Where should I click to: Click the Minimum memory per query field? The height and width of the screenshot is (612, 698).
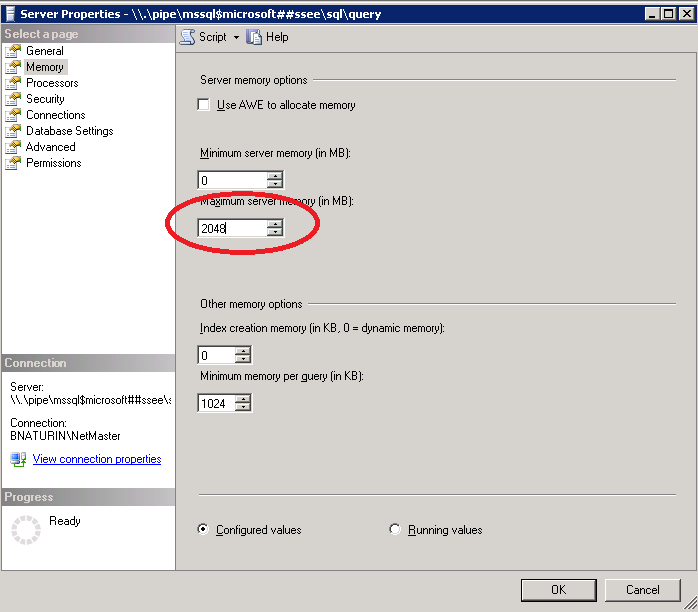(x=217, y=403)
